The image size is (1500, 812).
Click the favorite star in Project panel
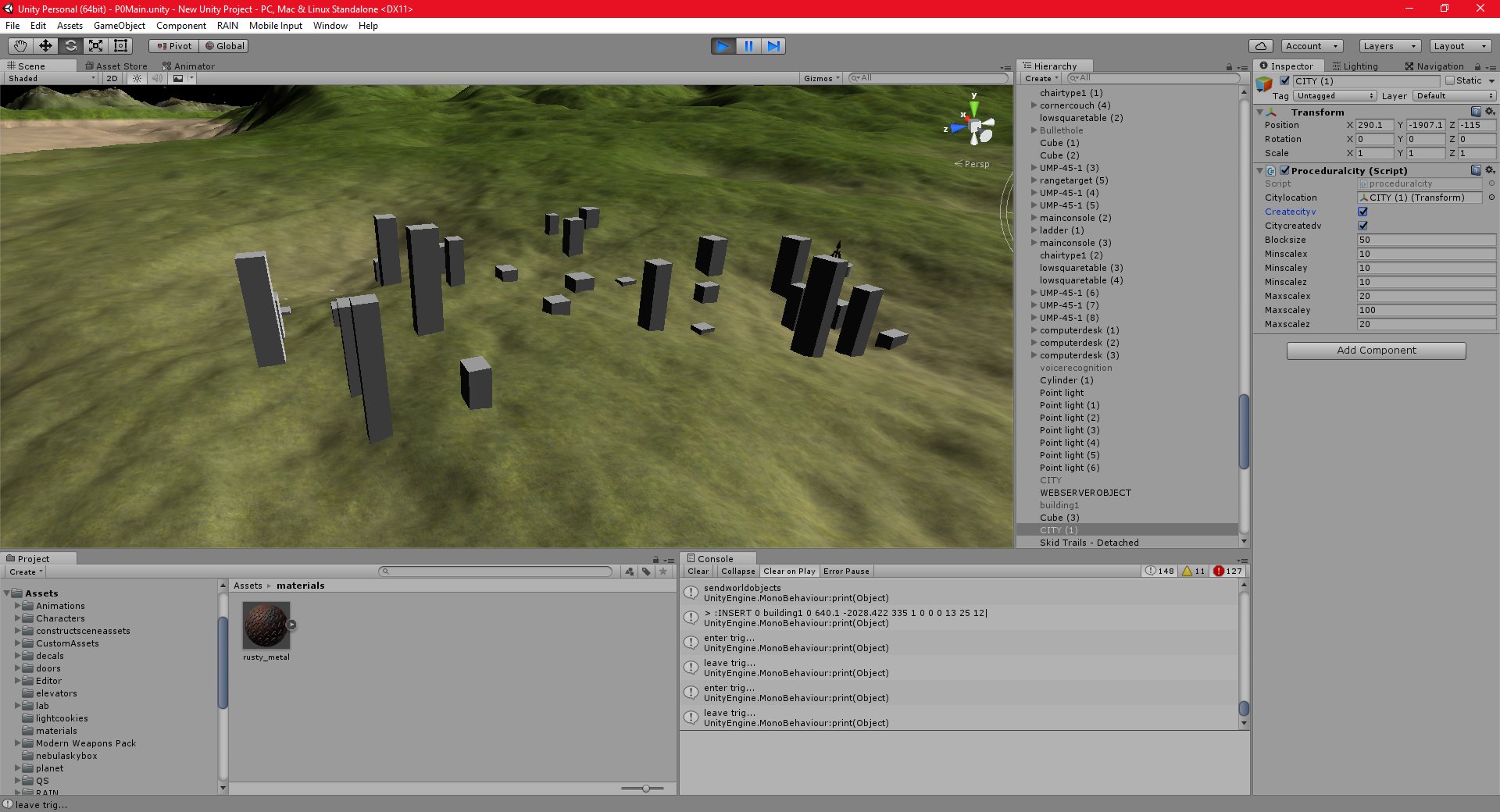coord(663,572)
